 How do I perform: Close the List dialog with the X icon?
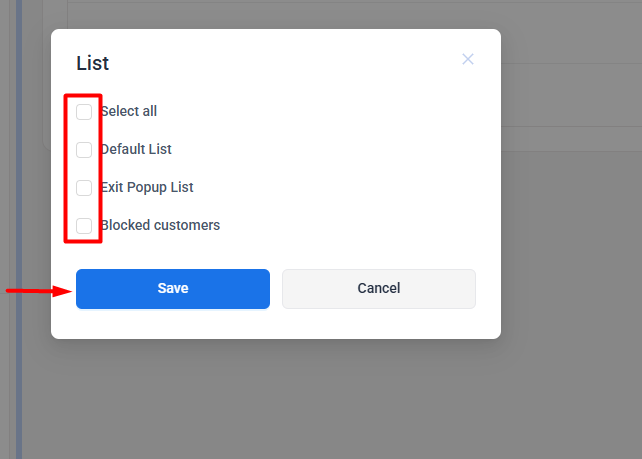click(x=468, y=59)
